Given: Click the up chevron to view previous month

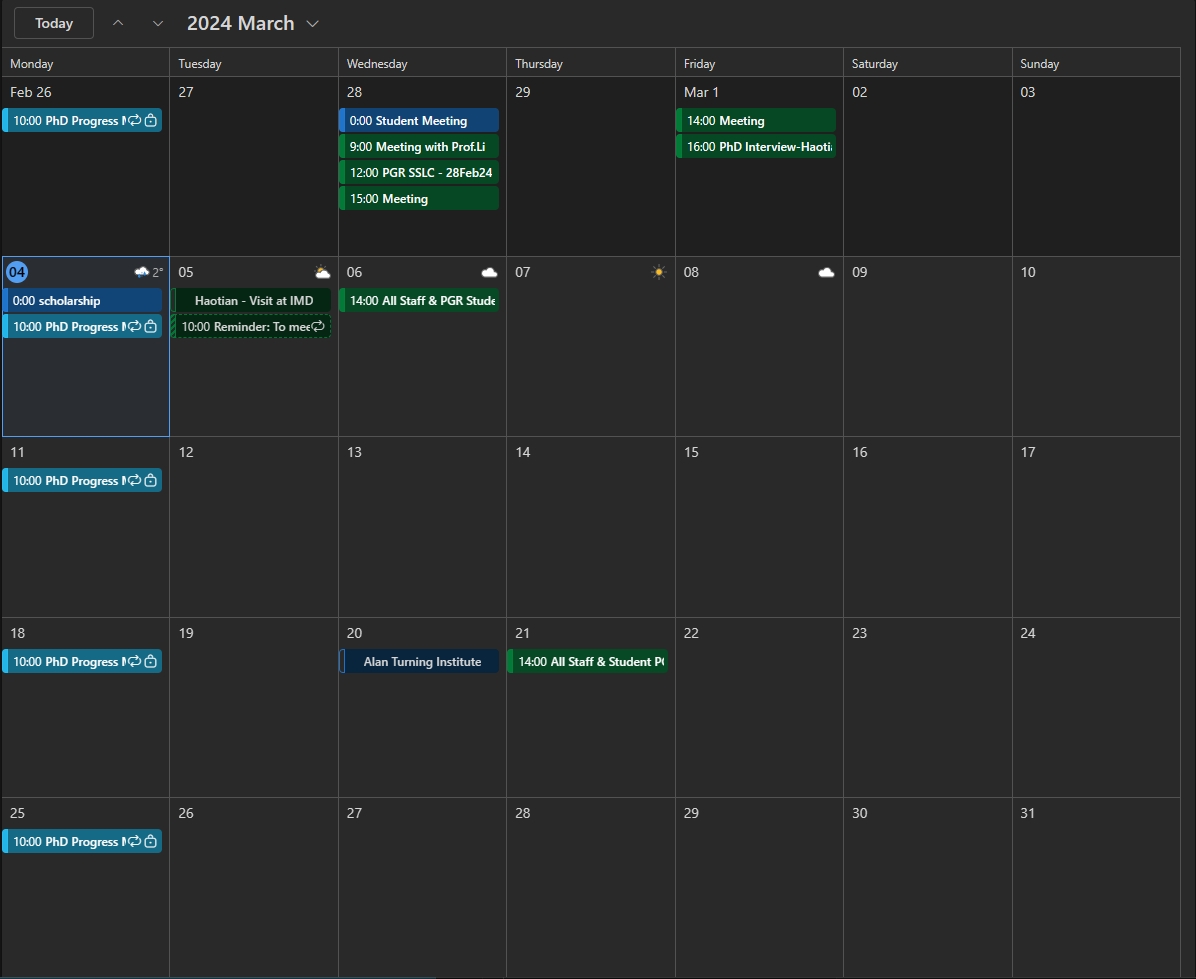Looking at the screenshot, I should tap(117, 23).
